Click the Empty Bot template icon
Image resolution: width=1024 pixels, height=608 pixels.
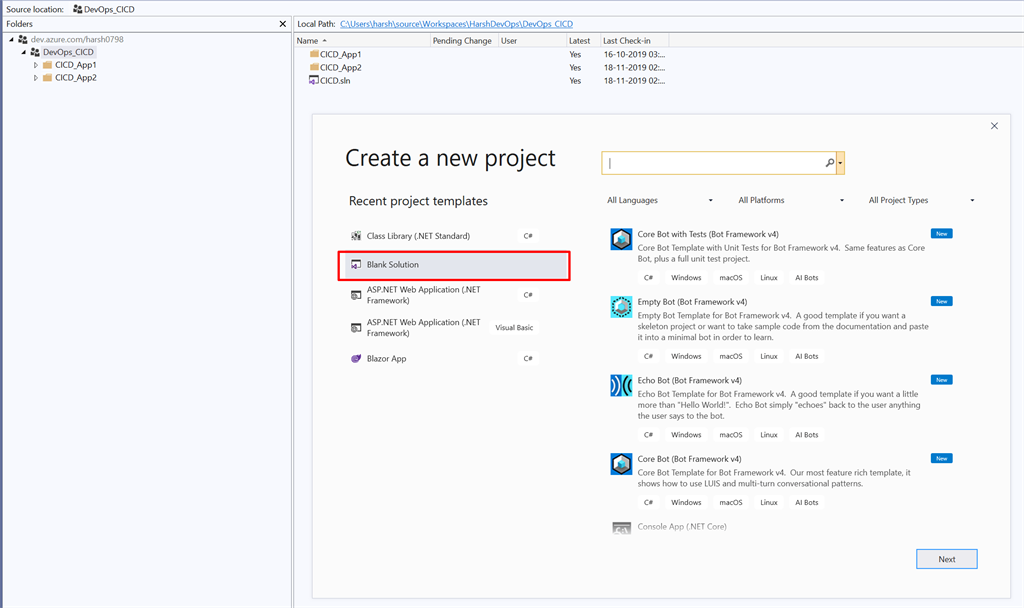point(621,307)
